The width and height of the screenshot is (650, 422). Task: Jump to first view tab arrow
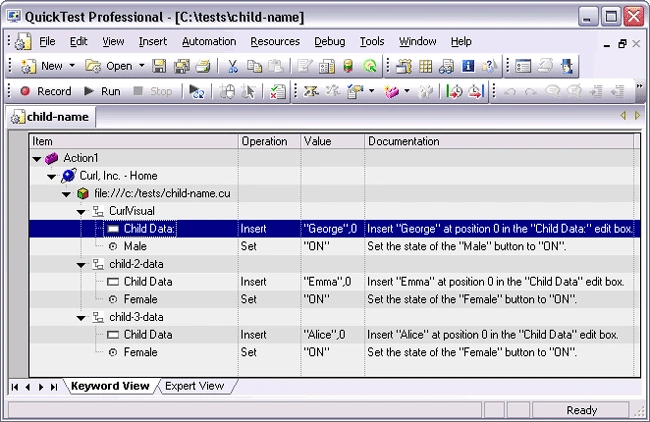click(x=15, y=387)
